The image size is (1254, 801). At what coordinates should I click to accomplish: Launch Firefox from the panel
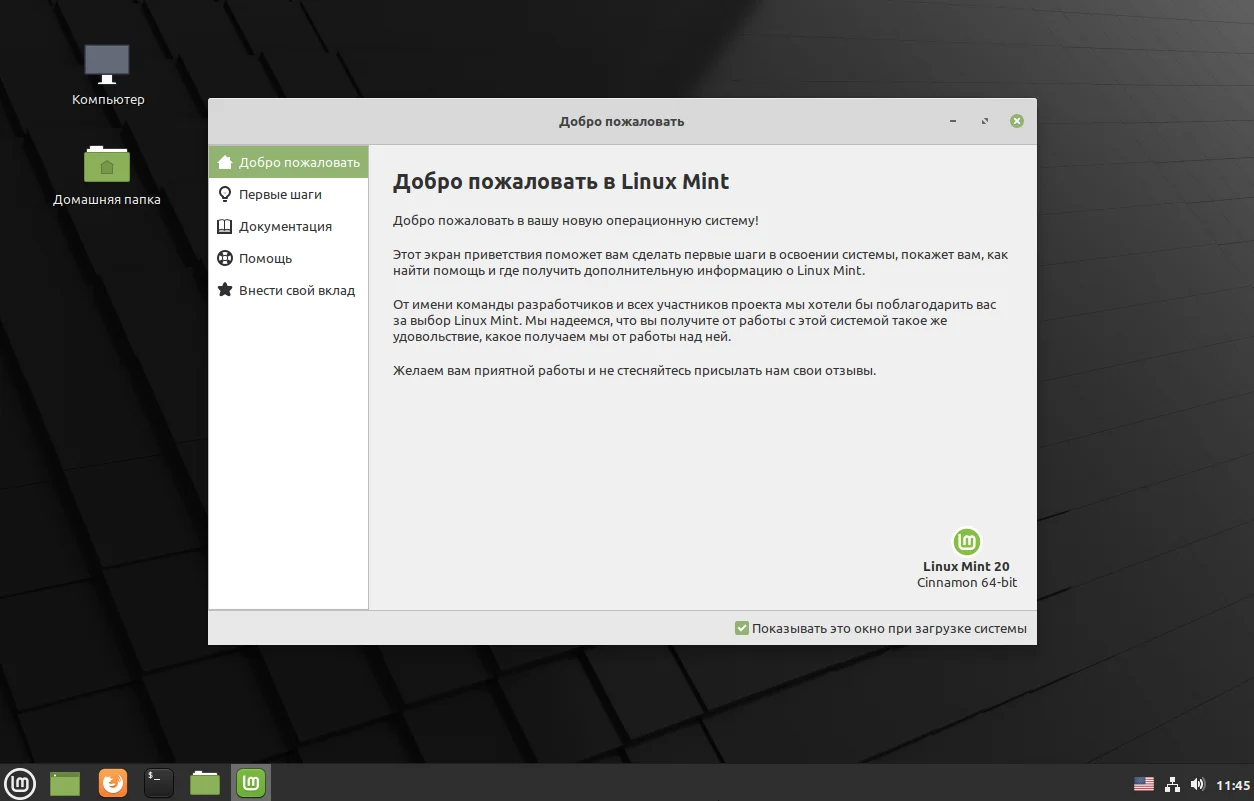point(113,783)
